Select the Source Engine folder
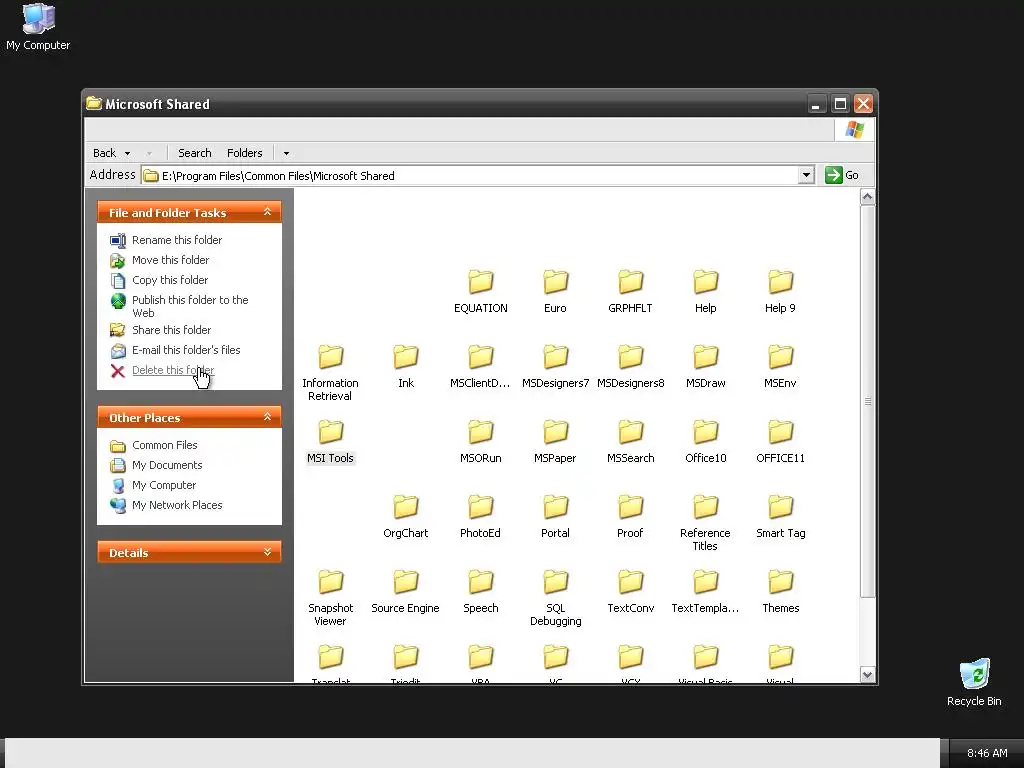The image size is (1024, 768). click(406, 592)
